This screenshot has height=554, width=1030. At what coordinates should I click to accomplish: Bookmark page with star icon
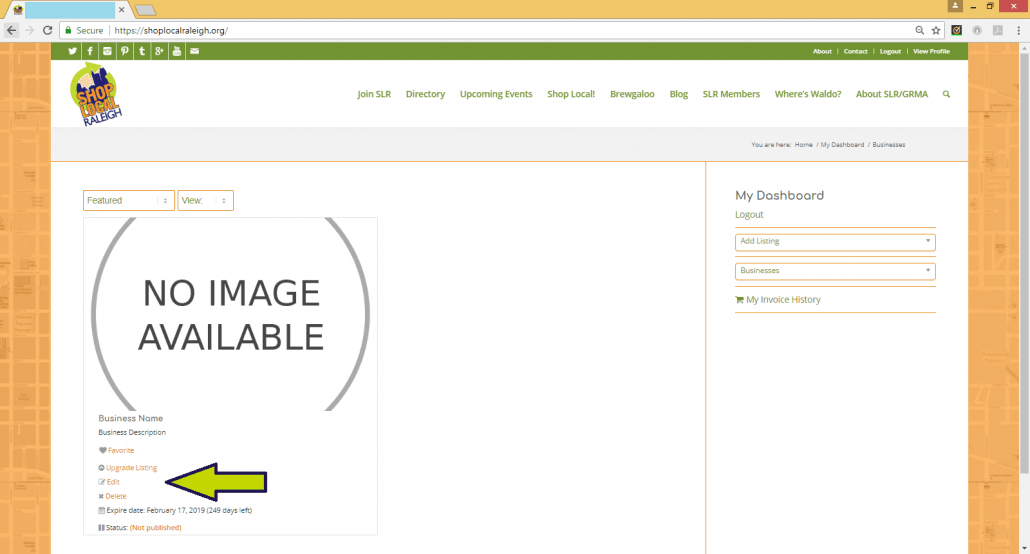[935, 31]
